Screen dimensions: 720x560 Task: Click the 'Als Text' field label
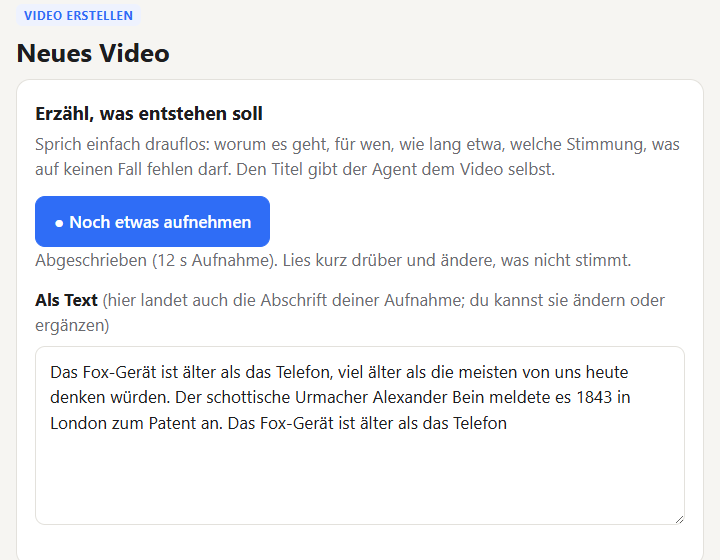click(x=67, y=300)
